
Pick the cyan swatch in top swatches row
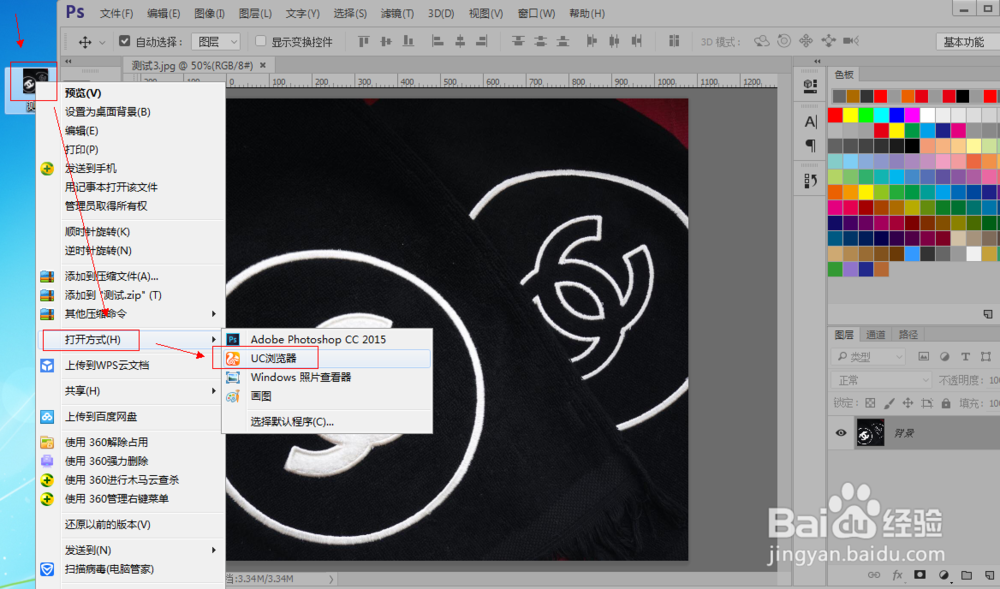pos(881,115)
